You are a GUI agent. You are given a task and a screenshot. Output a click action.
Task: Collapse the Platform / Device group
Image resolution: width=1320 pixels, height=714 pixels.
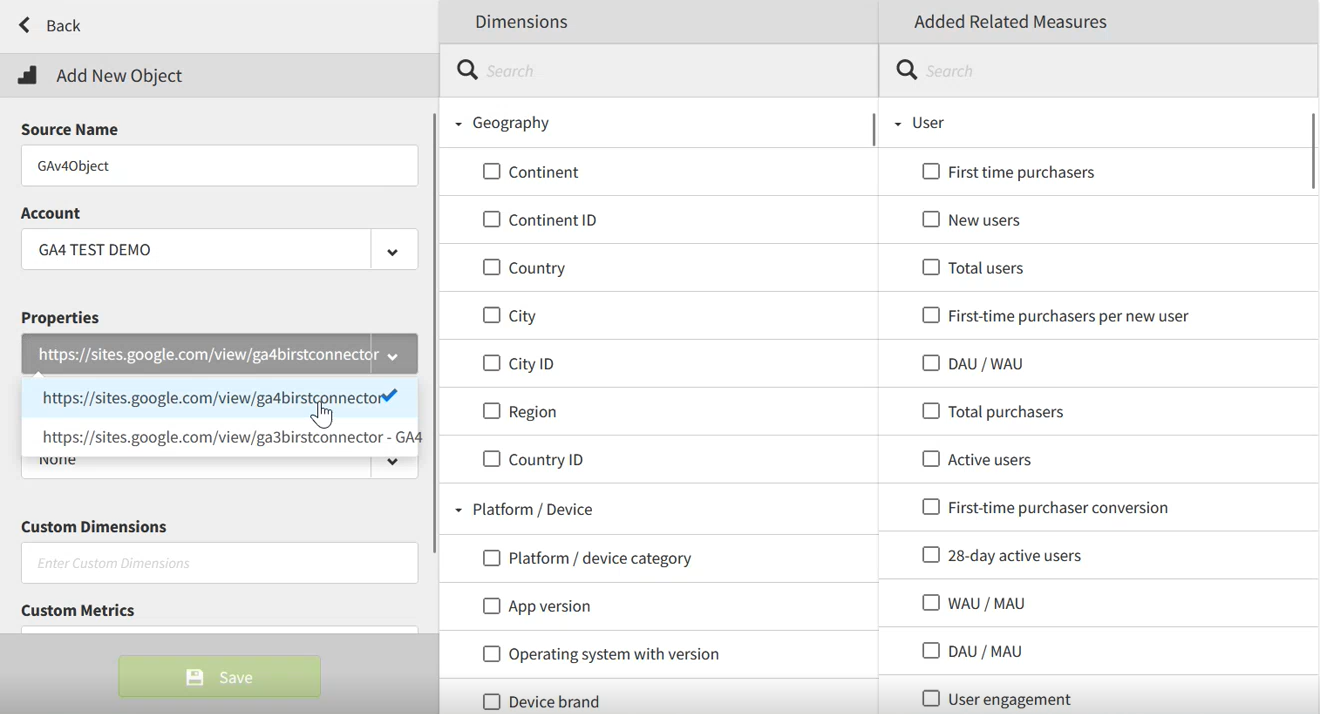(x=458, y=510)
